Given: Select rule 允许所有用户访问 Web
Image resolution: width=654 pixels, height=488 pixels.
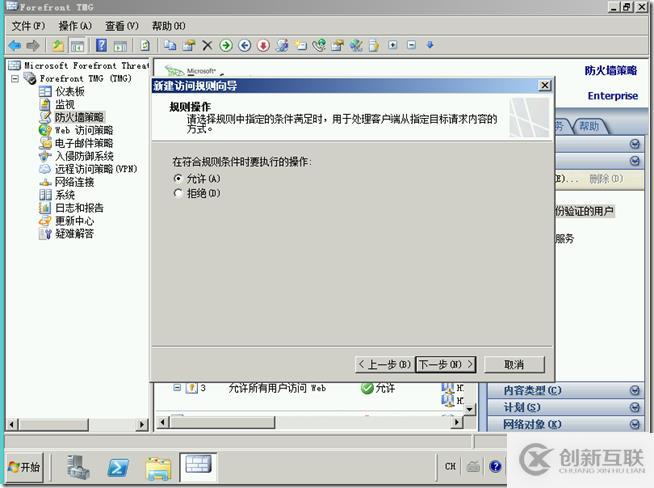Looking at the screenshot, I should click(277, 388).
